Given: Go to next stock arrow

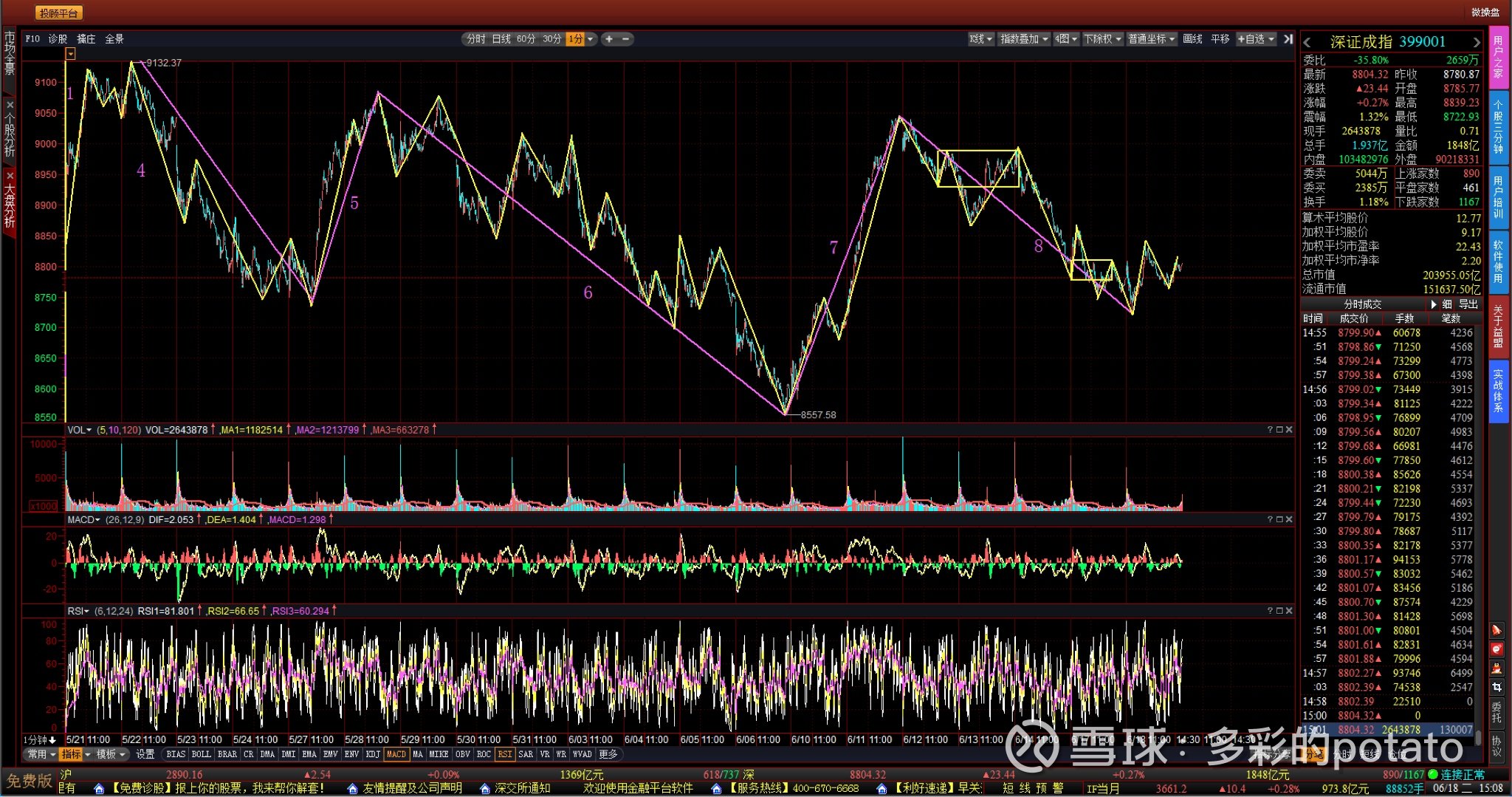Looking at the screenshot, I should pyautogui.click(x=1476, y=42).
